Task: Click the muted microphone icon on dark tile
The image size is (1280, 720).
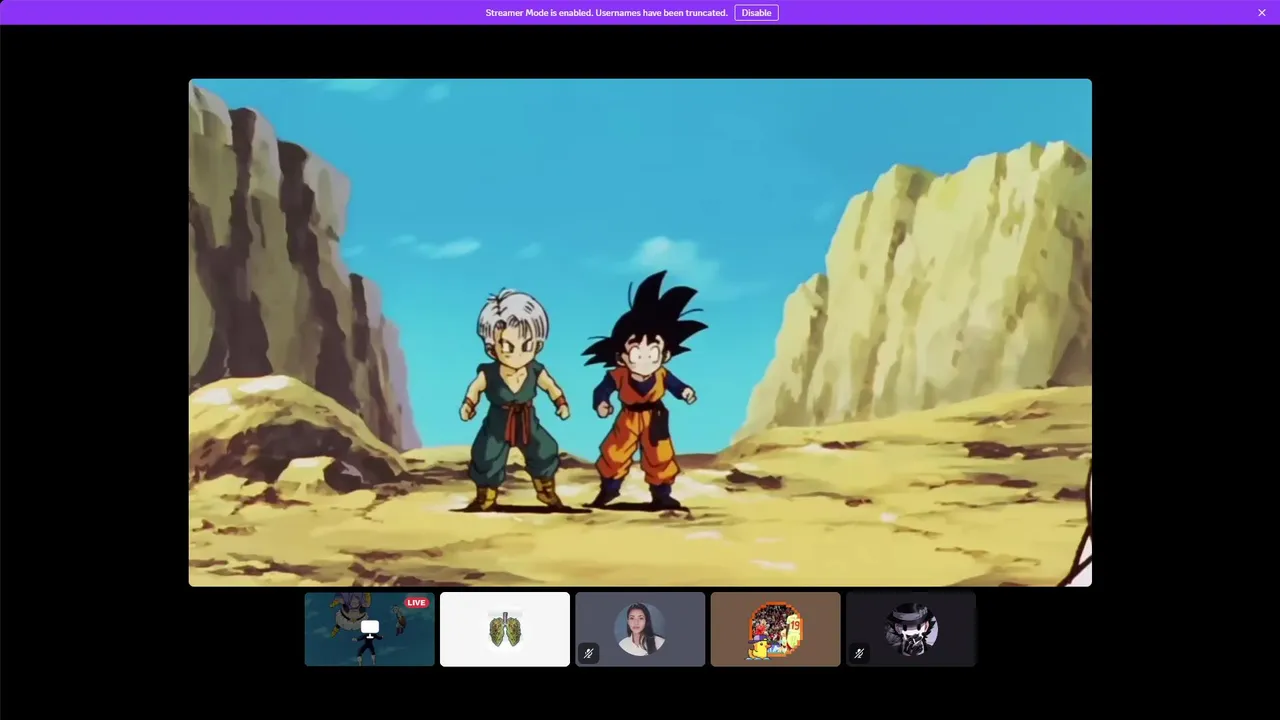Action: pos(858,653)
